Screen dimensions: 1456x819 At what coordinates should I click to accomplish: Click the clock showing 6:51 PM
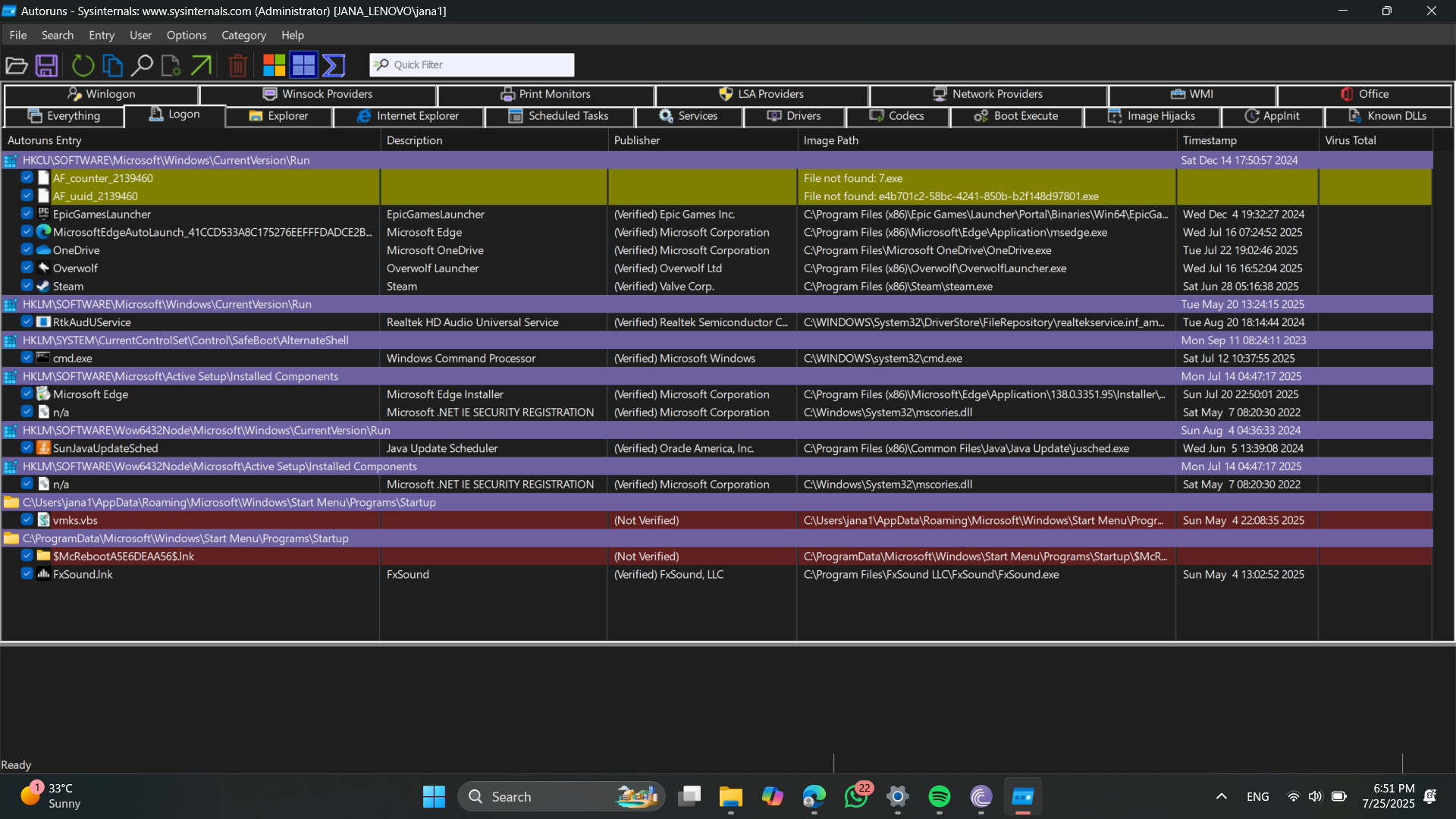point(1388,796)
